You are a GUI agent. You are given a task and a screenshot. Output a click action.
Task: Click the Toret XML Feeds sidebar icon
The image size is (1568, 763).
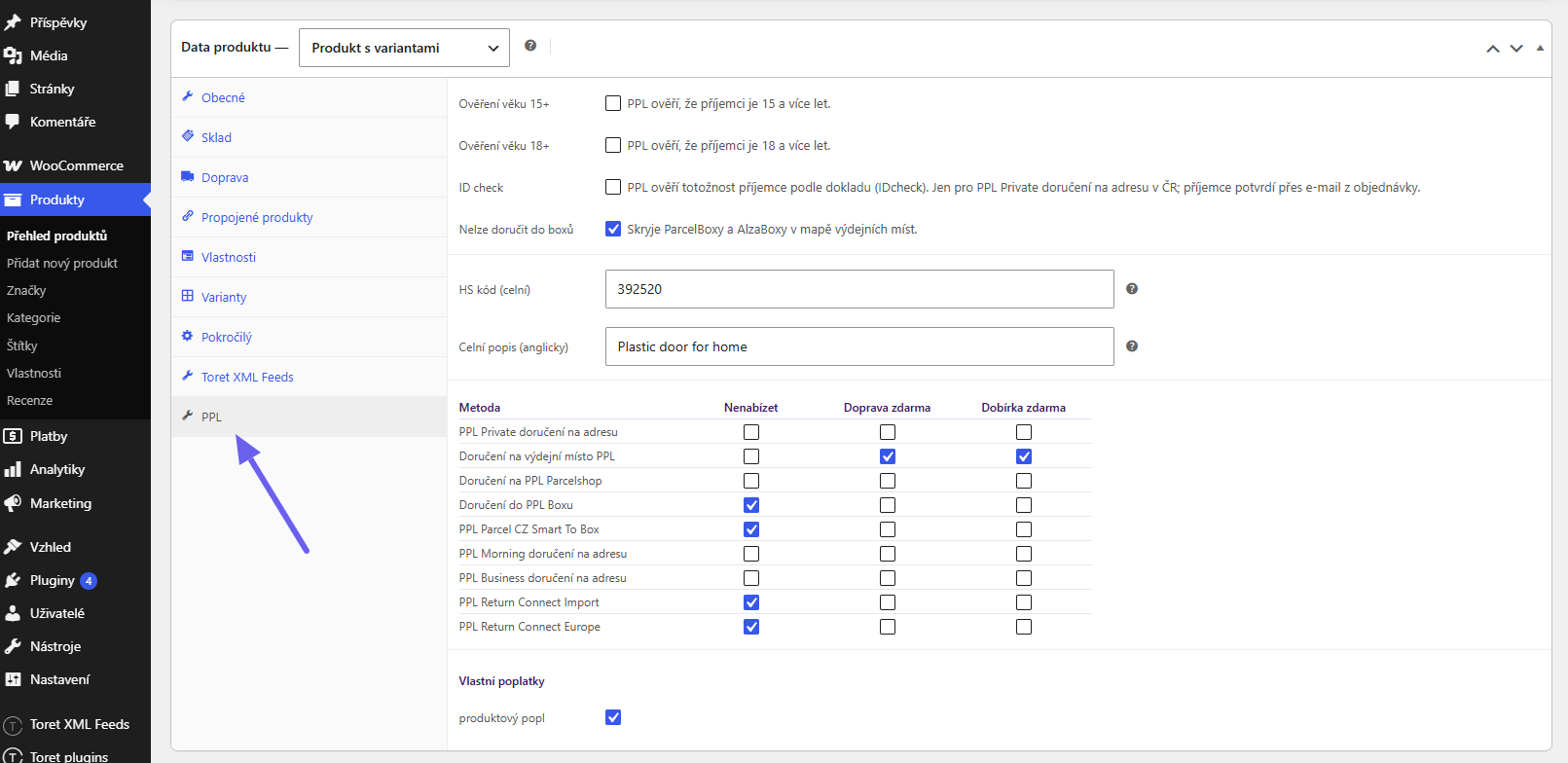13,725
